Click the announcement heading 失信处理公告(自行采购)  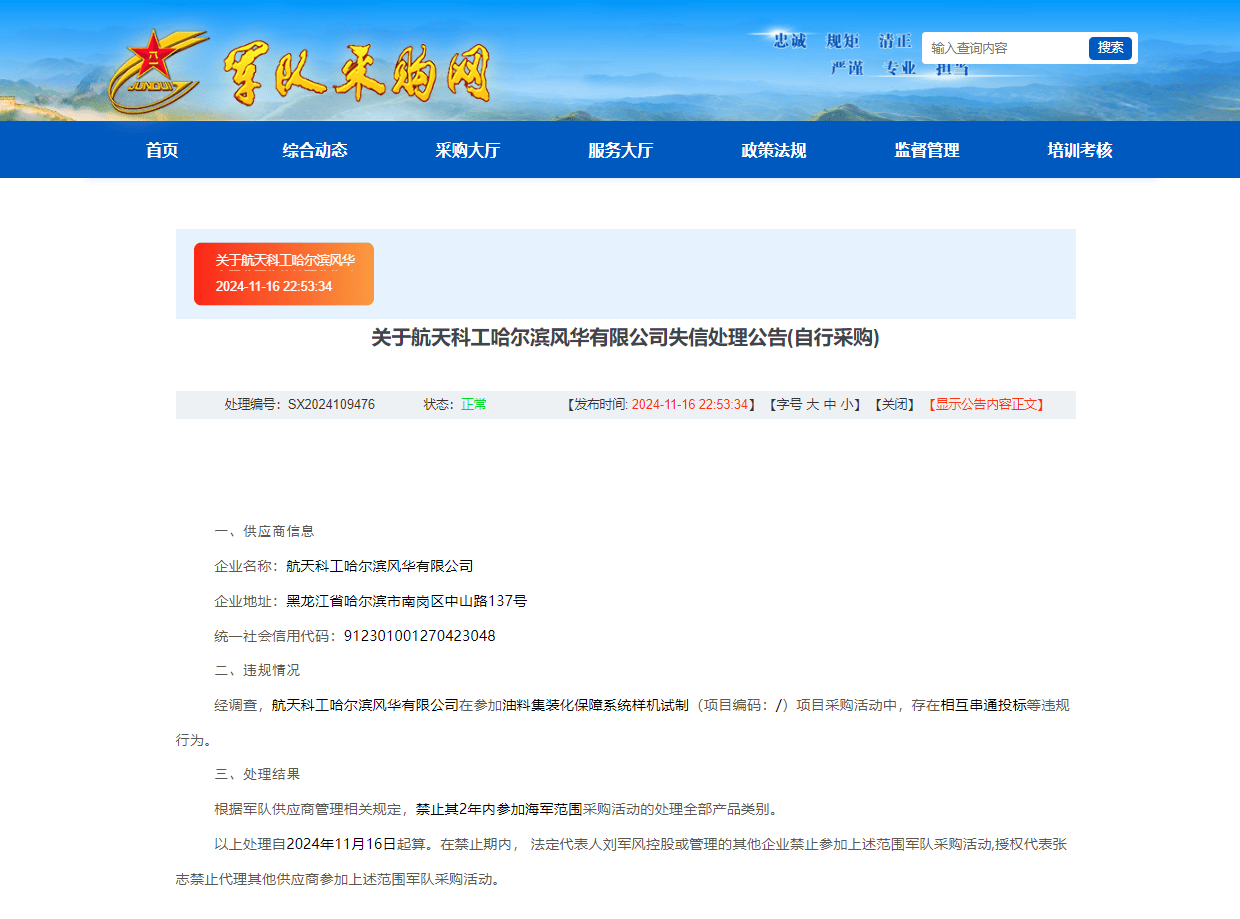pos(625,338)
